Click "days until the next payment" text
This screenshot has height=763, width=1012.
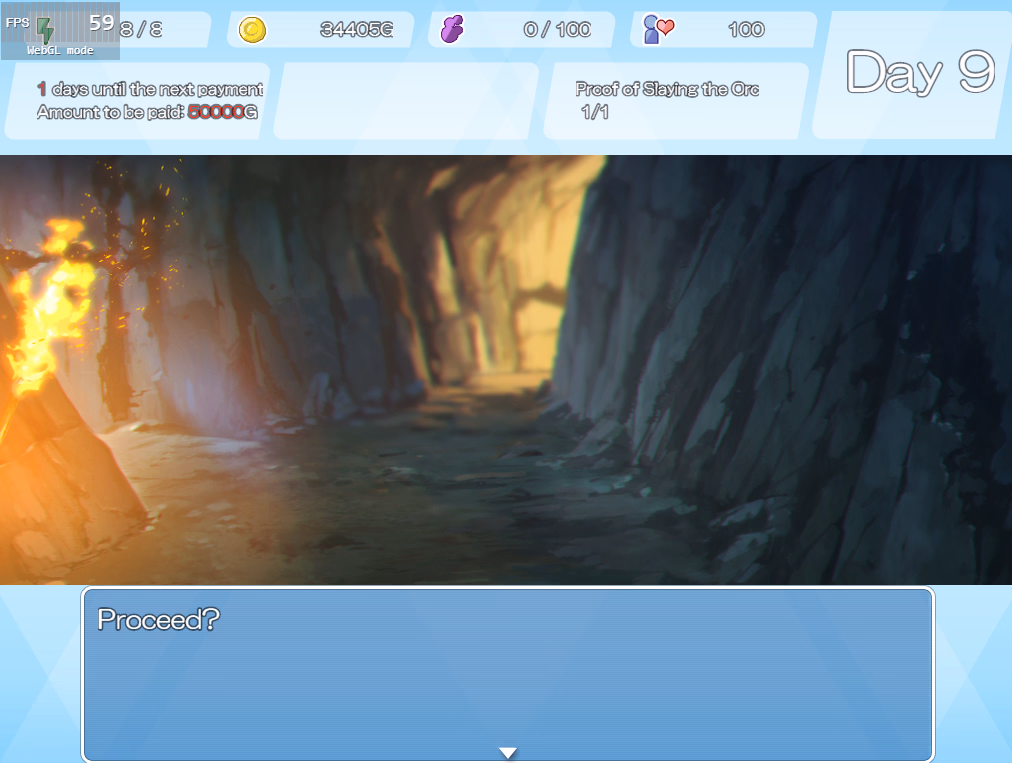157,89
